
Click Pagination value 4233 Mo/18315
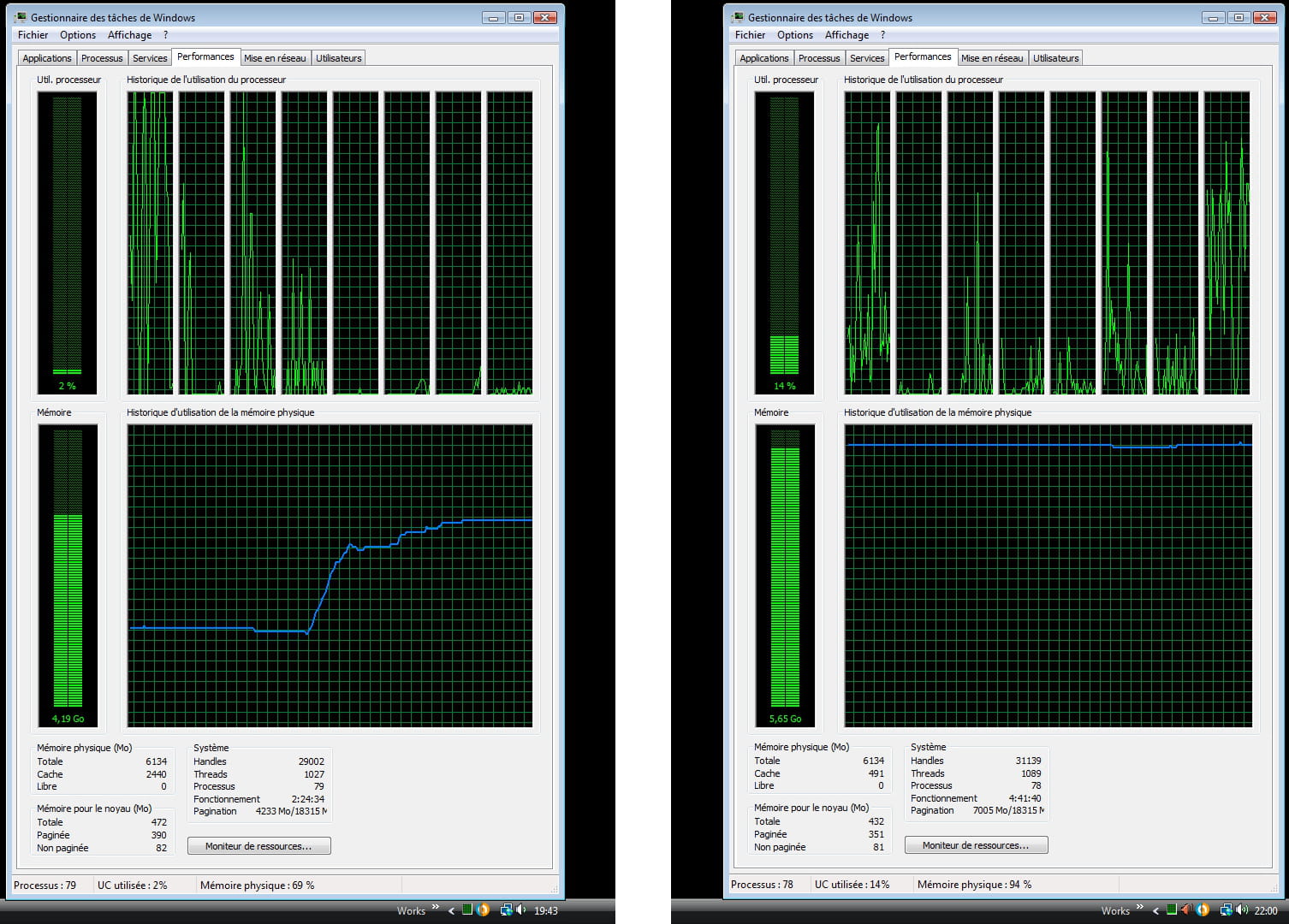pyautogui.click(x=291, y=811)
